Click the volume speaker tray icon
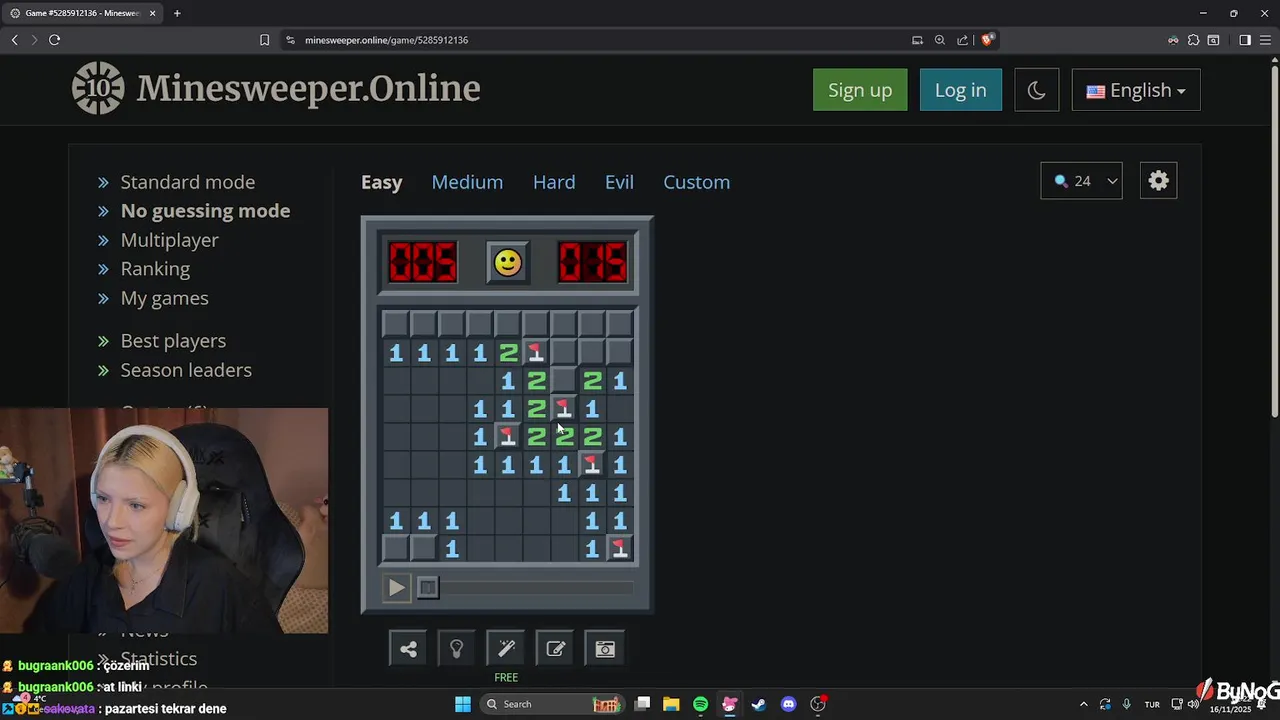1280x720 pixels. click(x=1193, y=704)
